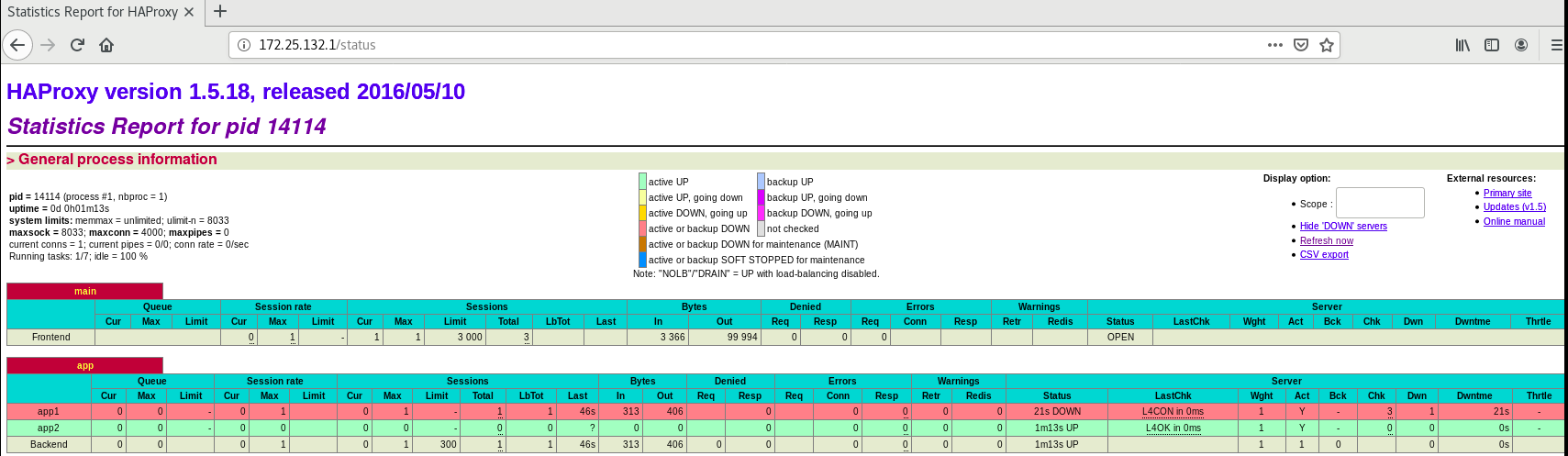Click the HAProxy version 1.5.18 heading
1568x456 pixels.
[x=236, y=92]
